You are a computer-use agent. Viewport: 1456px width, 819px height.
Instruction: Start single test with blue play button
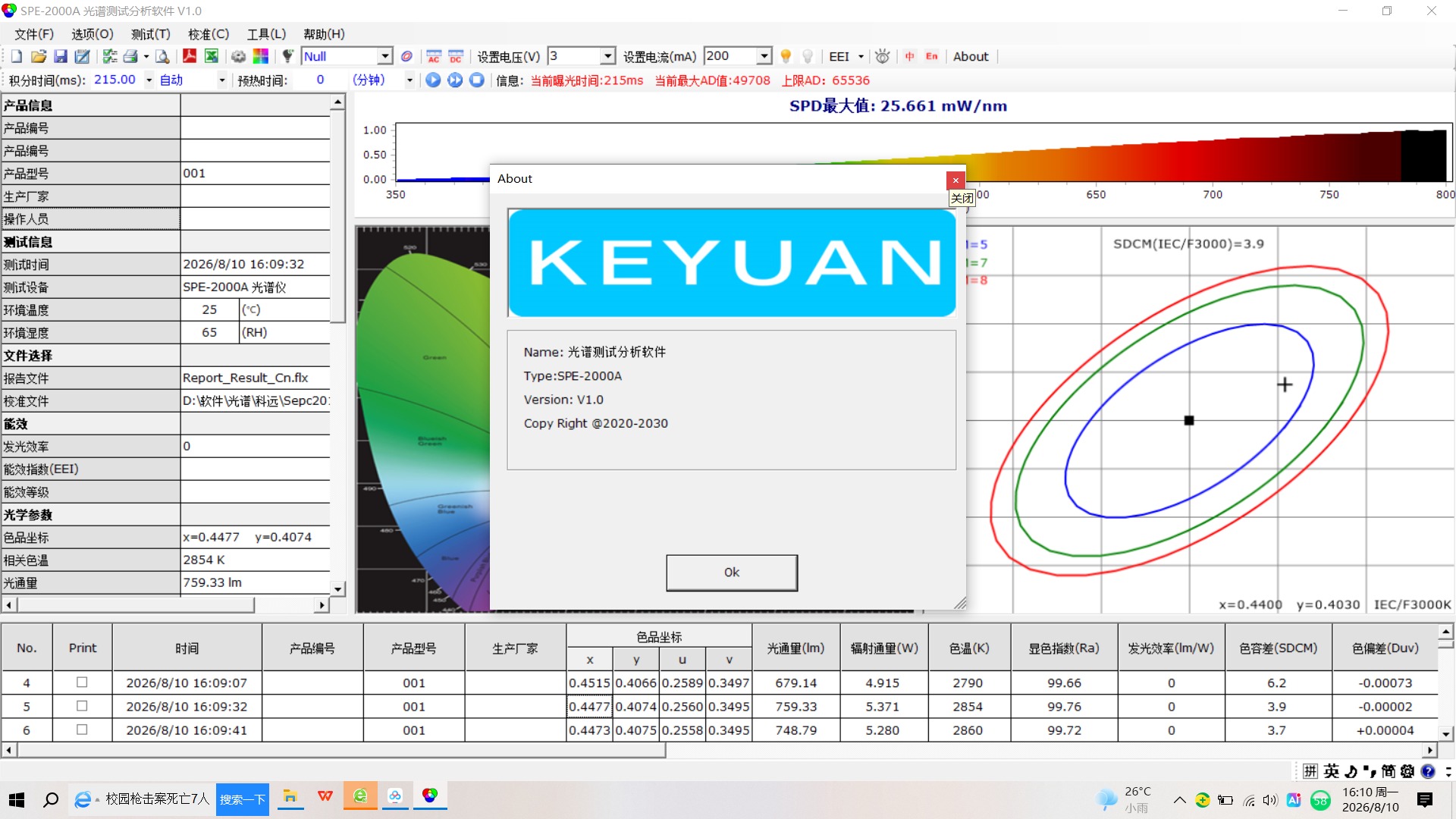(433, 80)
